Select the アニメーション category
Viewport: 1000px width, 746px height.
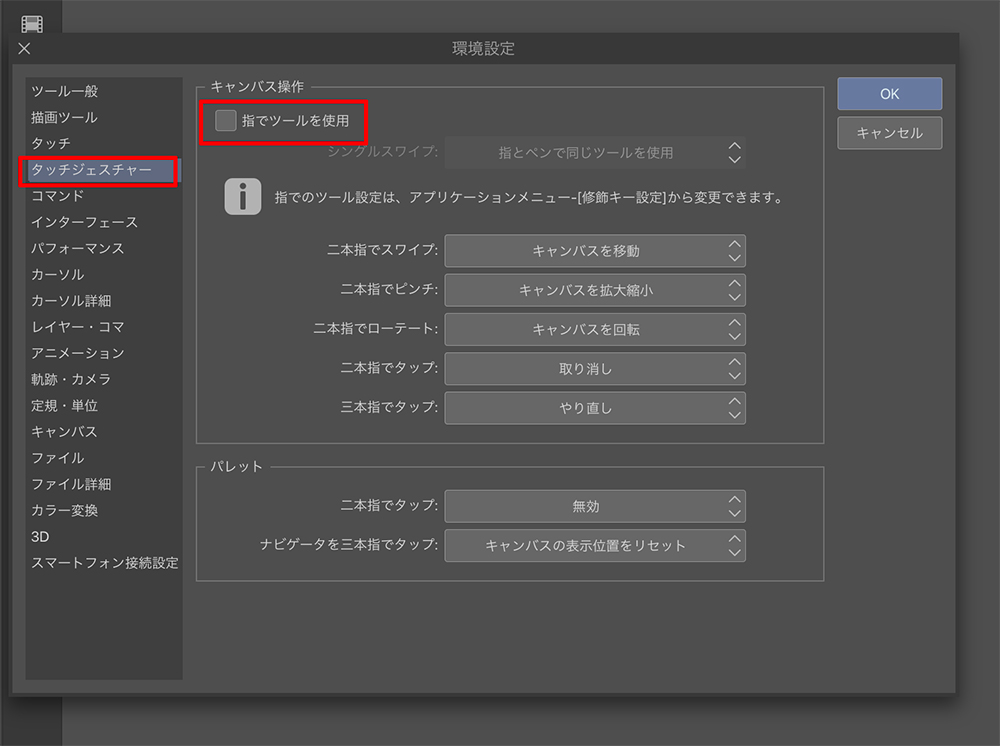tap(78, 353)
